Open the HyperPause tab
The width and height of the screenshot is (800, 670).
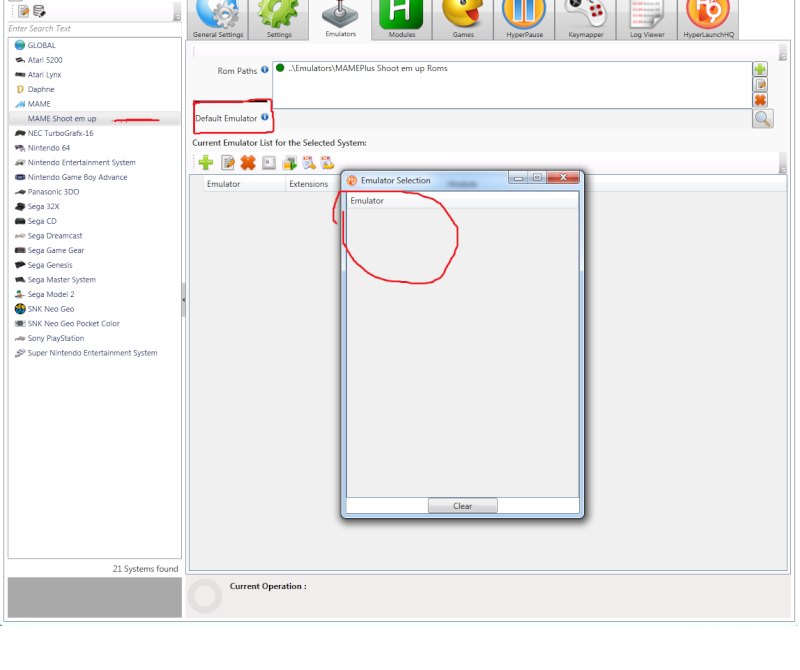[x=524, y=19]
